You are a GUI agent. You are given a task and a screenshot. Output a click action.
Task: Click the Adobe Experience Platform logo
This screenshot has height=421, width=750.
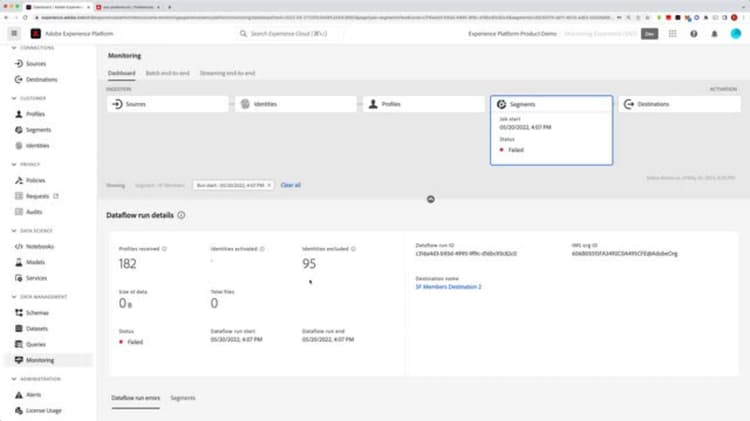click(35, 33)
